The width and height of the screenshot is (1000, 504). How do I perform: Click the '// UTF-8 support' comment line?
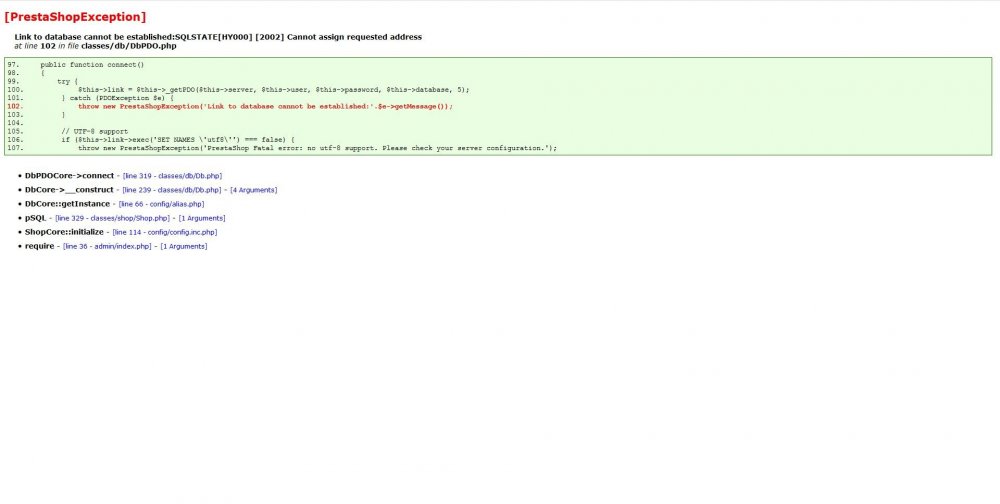[94, 131]
